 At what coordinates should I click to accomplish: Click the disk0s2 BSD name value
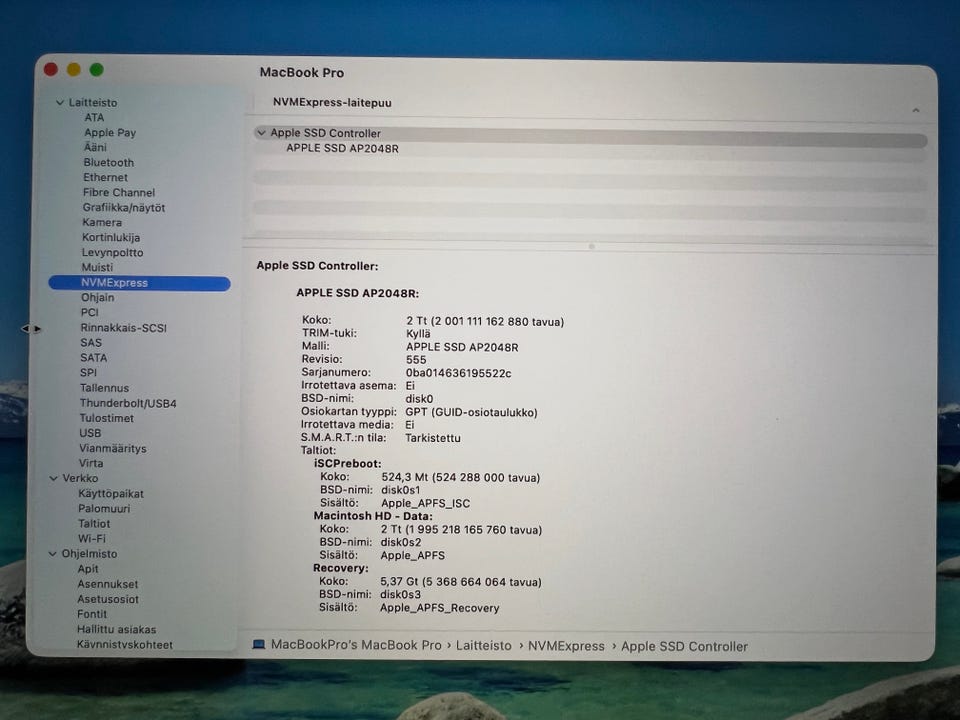(x=400, y=542)
